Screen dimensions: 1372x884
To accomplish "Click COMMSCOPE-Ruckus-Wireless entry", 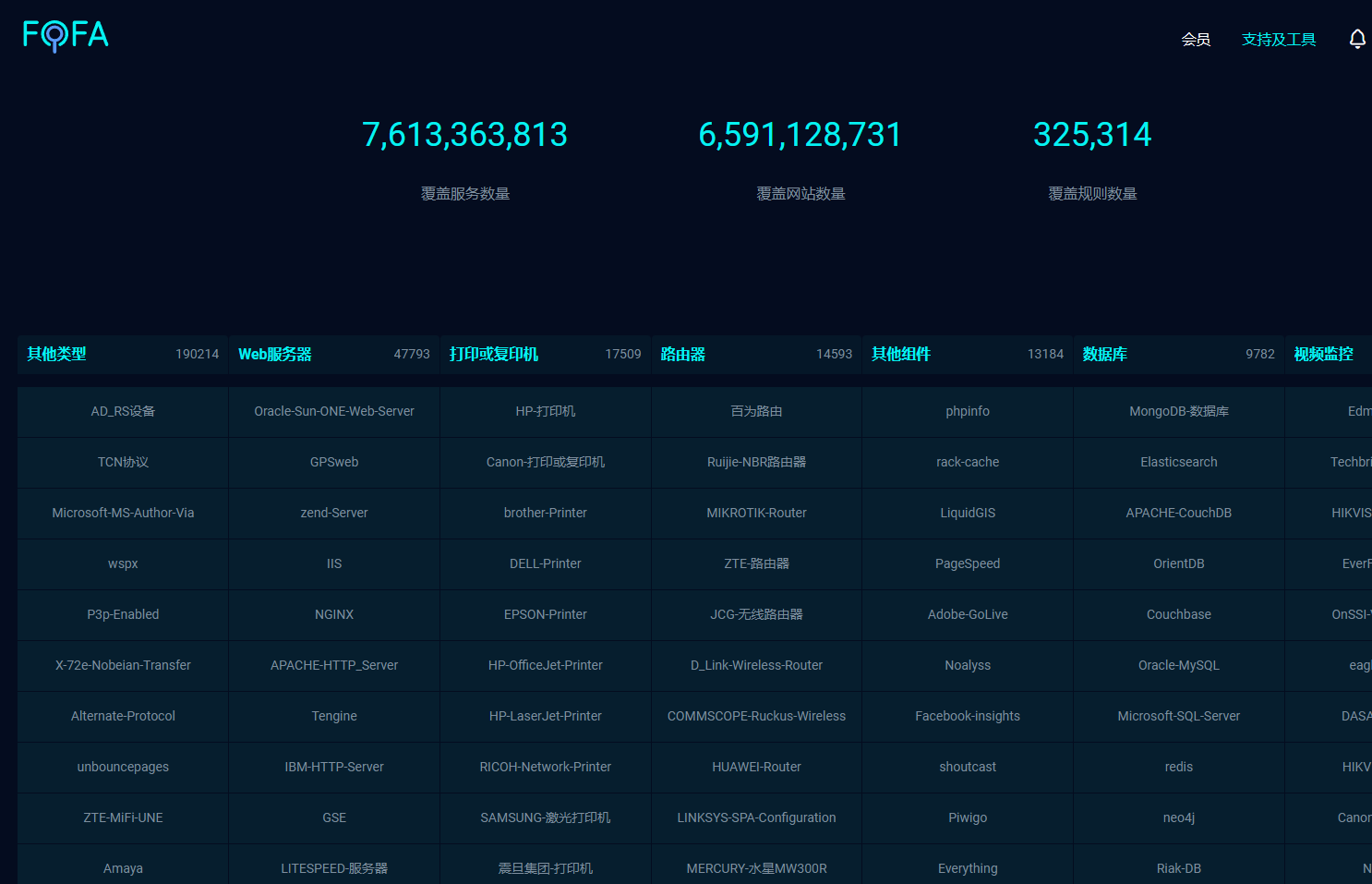I will [757, 716].
